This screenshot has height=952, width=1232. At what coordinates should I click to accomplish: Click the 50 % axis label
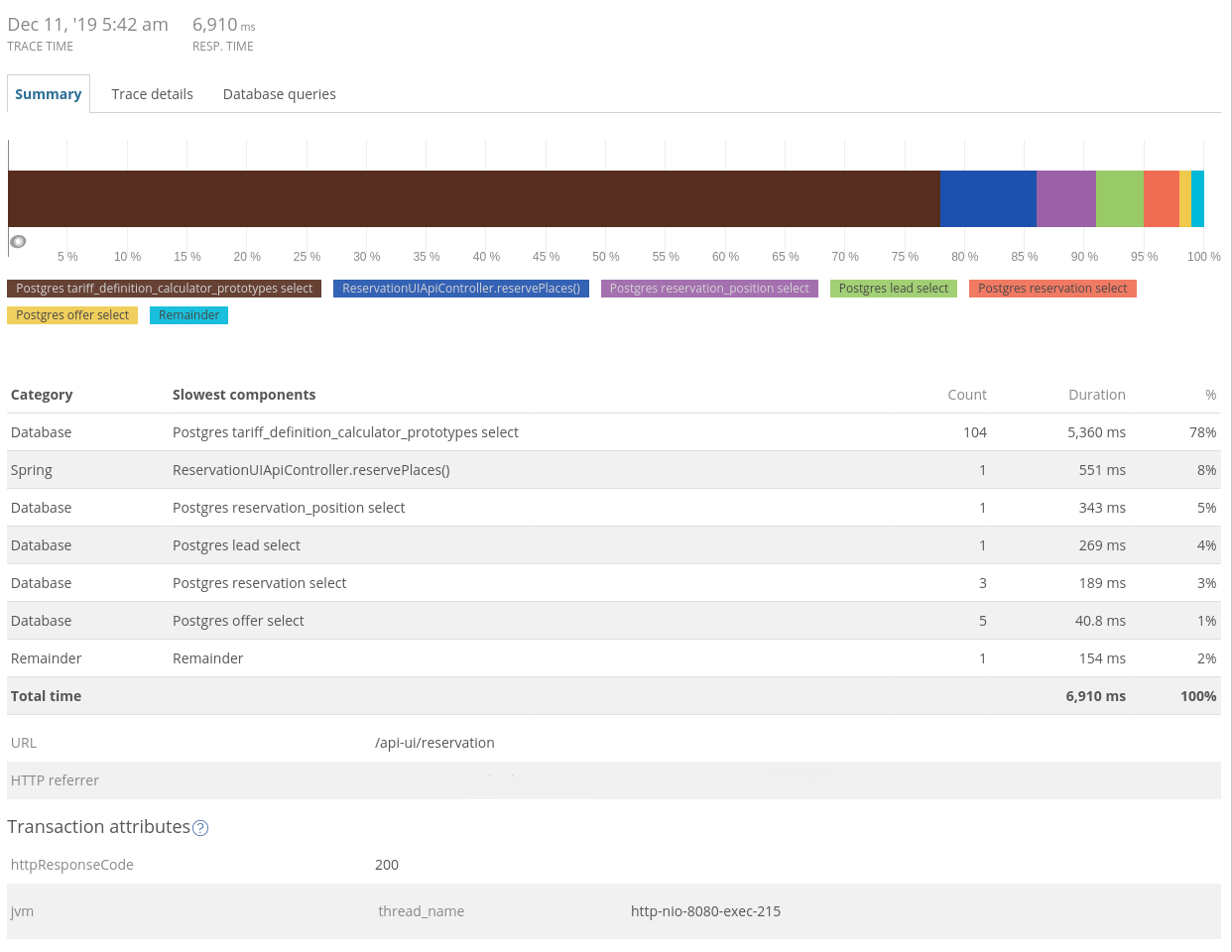click(605, 257)
